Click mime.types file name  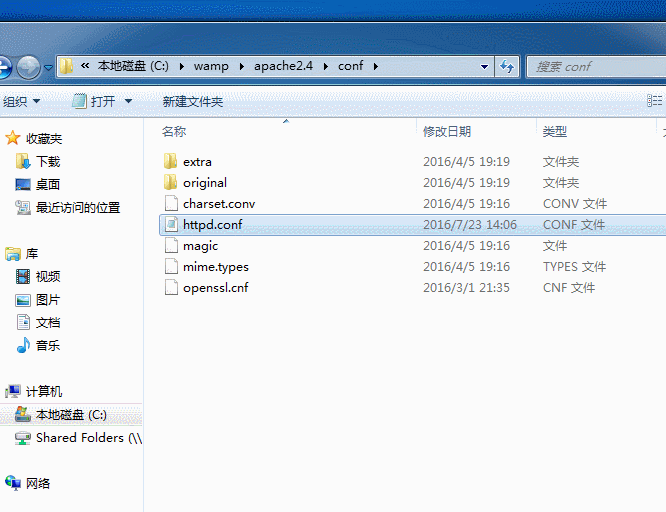pyautogui.click(x=216, y=267)
